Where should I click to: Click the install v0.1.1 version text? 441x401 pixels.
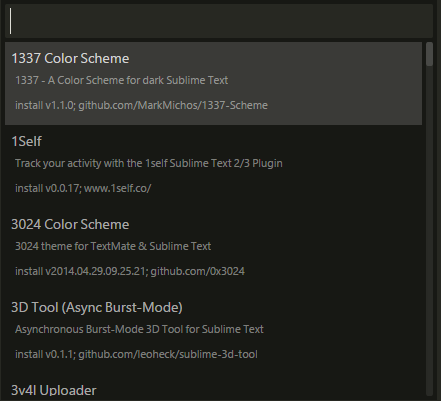pos(45,354)
